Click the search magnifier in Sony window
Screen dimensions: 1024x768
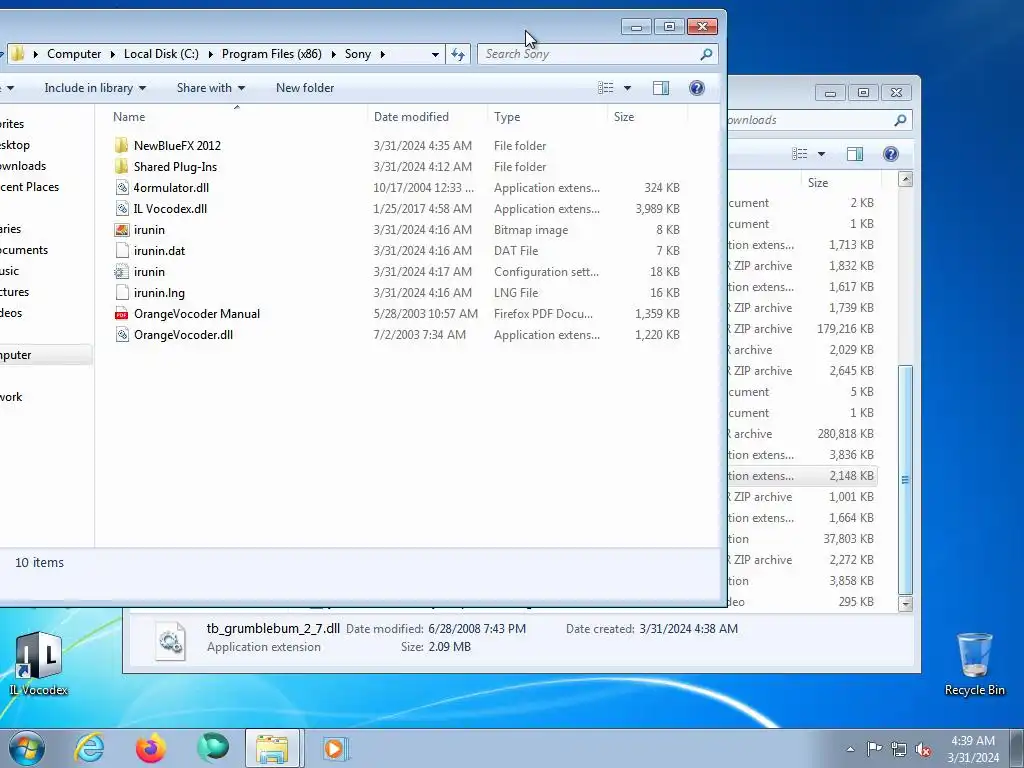click(x=706, y=54)
